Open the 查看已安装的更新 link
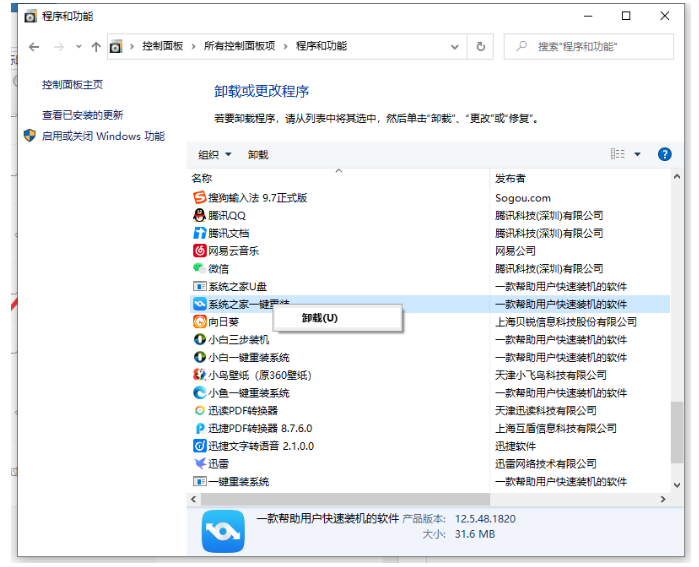This screenshot has height=567, width=699. tap(83, 115)
